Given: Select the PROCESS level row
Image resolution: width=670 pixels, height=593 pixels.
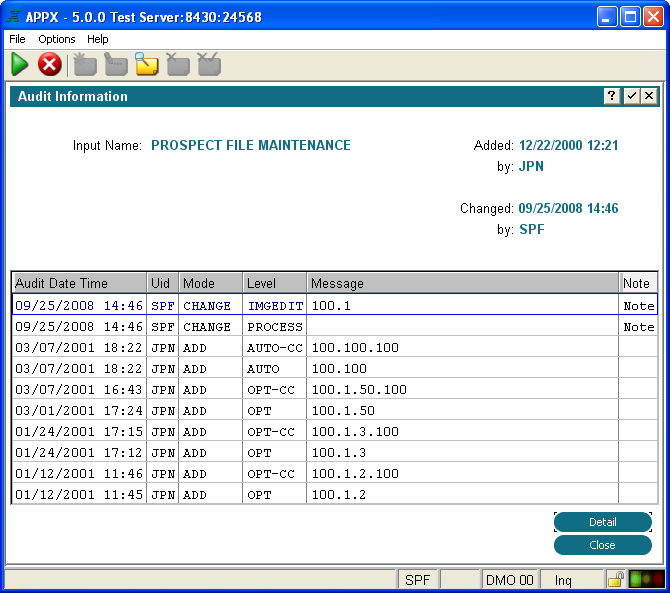Looking at the screenshot, I should 335,327.
